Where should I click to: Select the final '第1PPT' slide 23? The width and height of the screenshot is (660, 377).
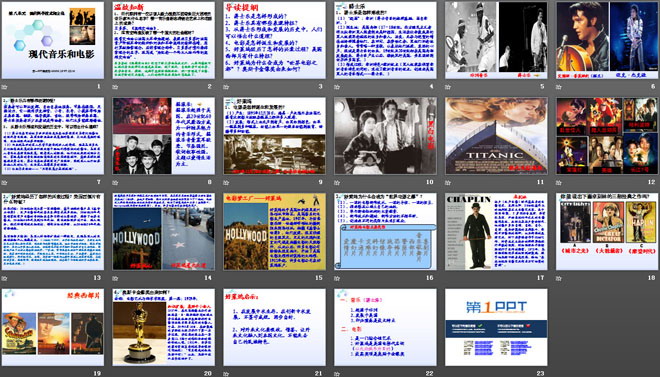coord(496,327)
